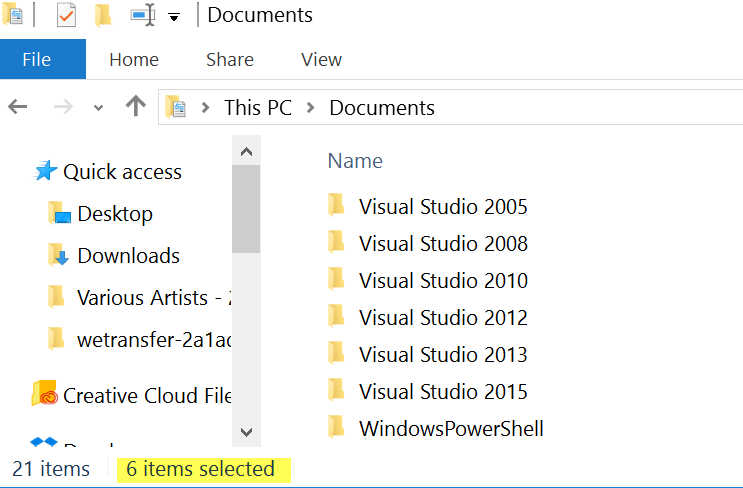Open the Customize Quick Access Toolbar dropdown
The width and height of the screenshot is (743, 488).
click(x=174, y=17)
